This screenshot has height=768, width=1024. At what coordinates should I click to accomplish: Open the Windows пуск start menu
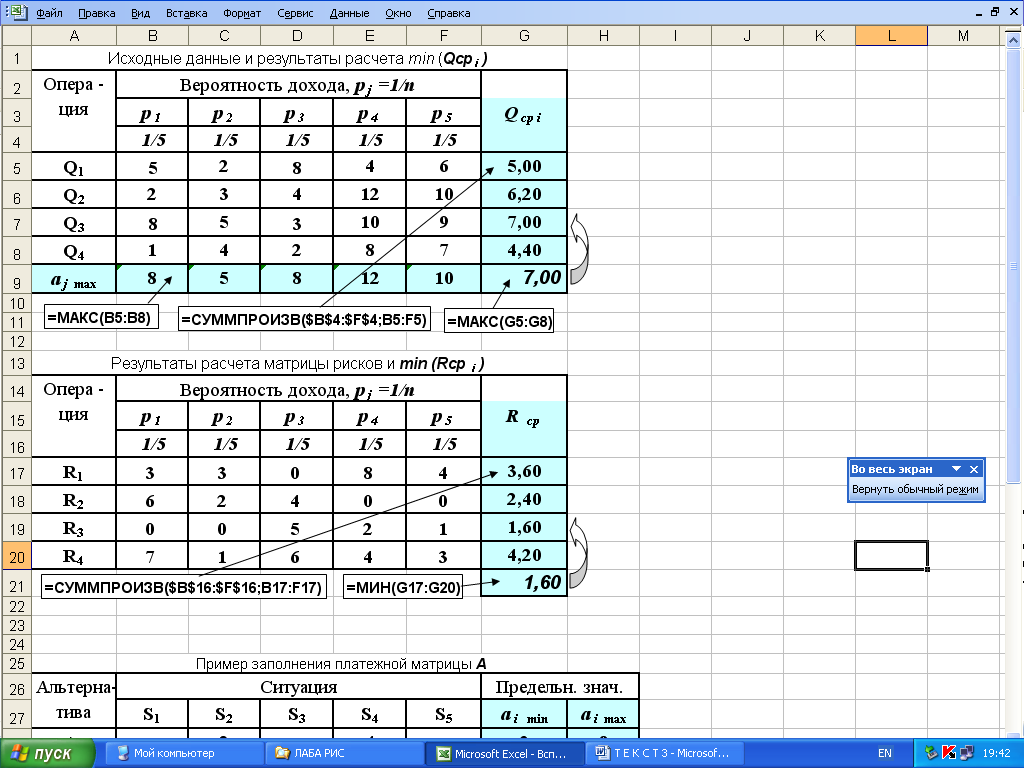point(46,753)
